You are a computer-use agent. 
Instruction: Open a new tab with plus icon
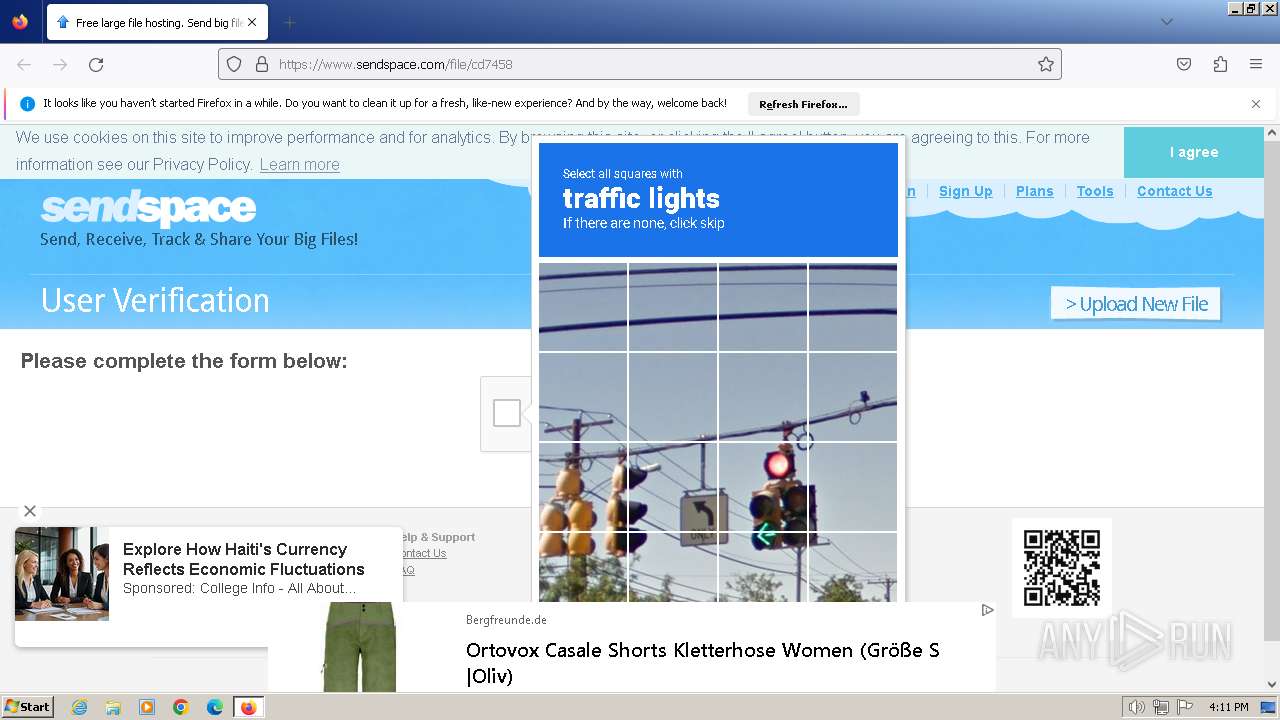289,22
